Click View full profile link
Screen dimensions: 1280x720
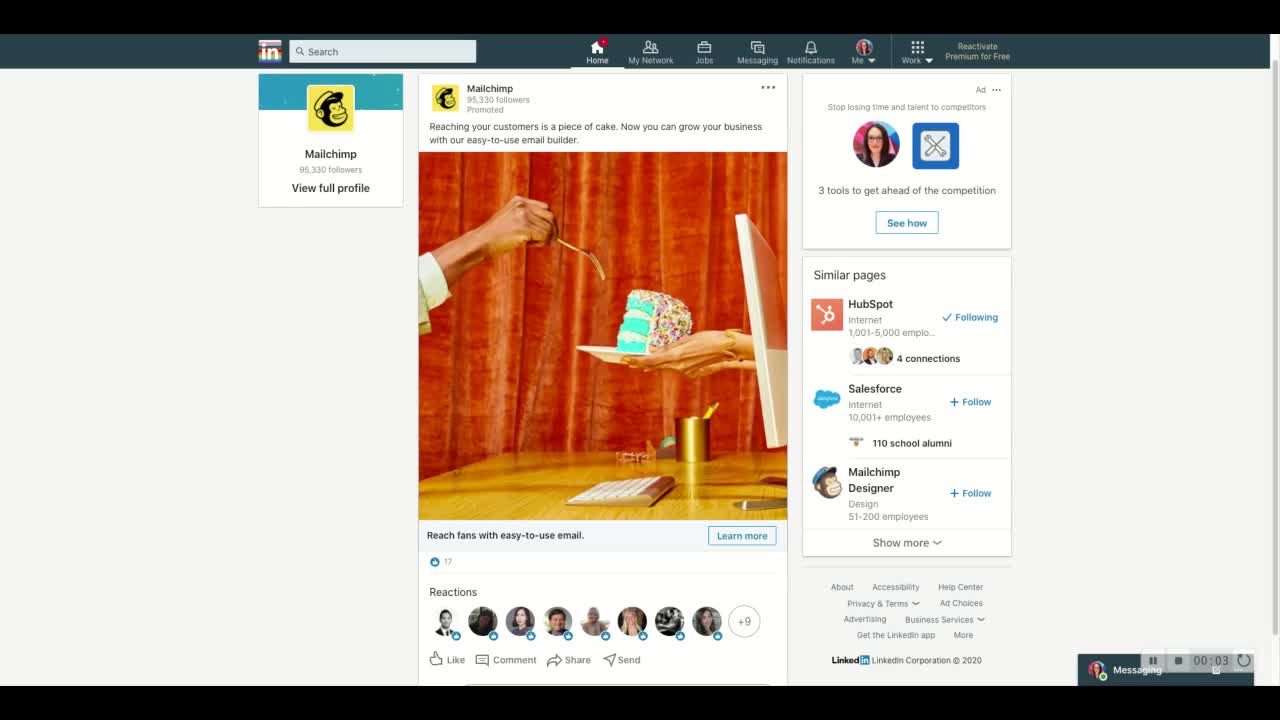pyautogui.click(x=331, y=188)
